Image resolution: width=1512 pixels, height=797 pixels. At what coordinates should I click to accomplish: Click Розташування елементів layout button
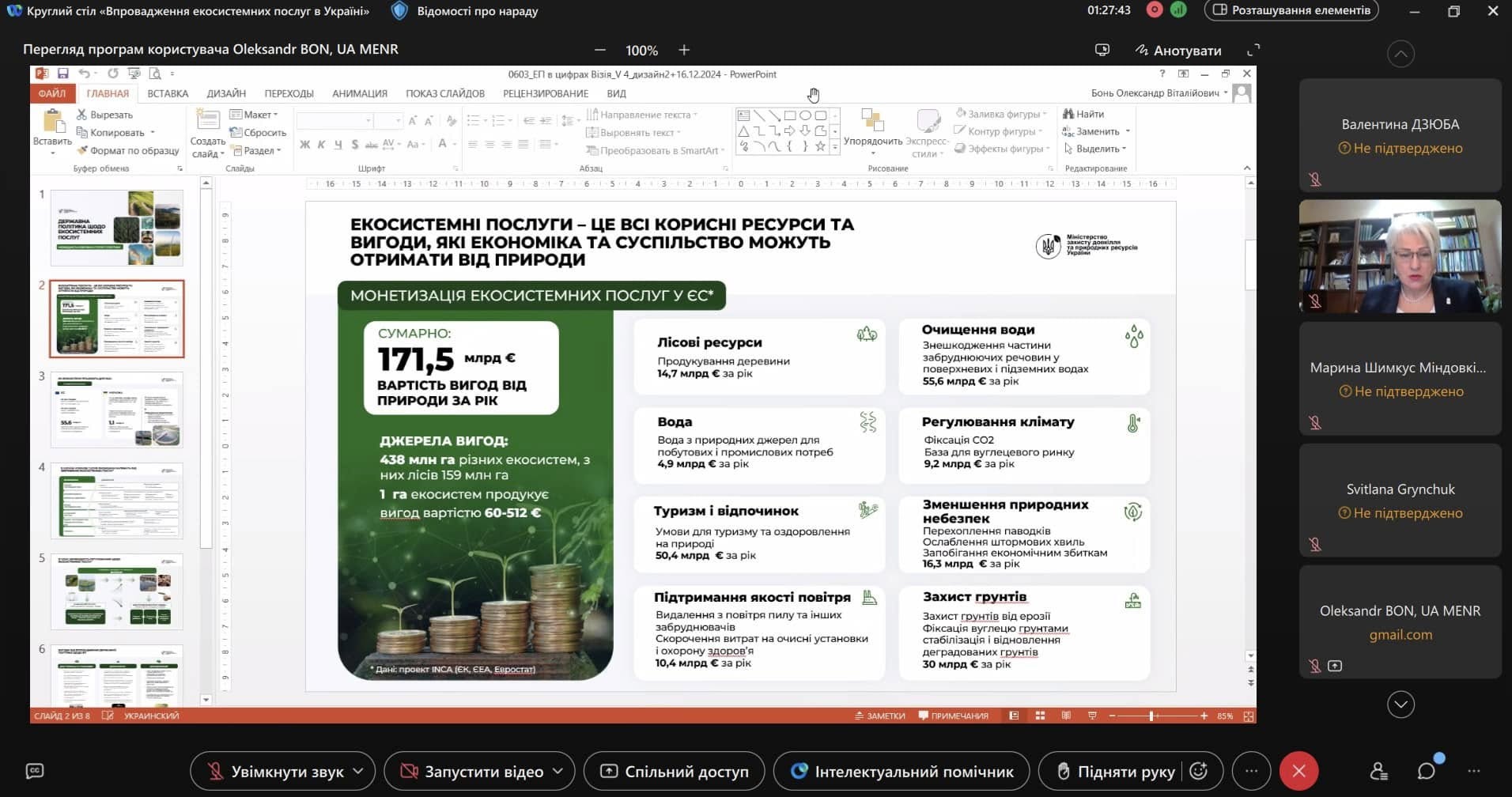(1291, 10)
